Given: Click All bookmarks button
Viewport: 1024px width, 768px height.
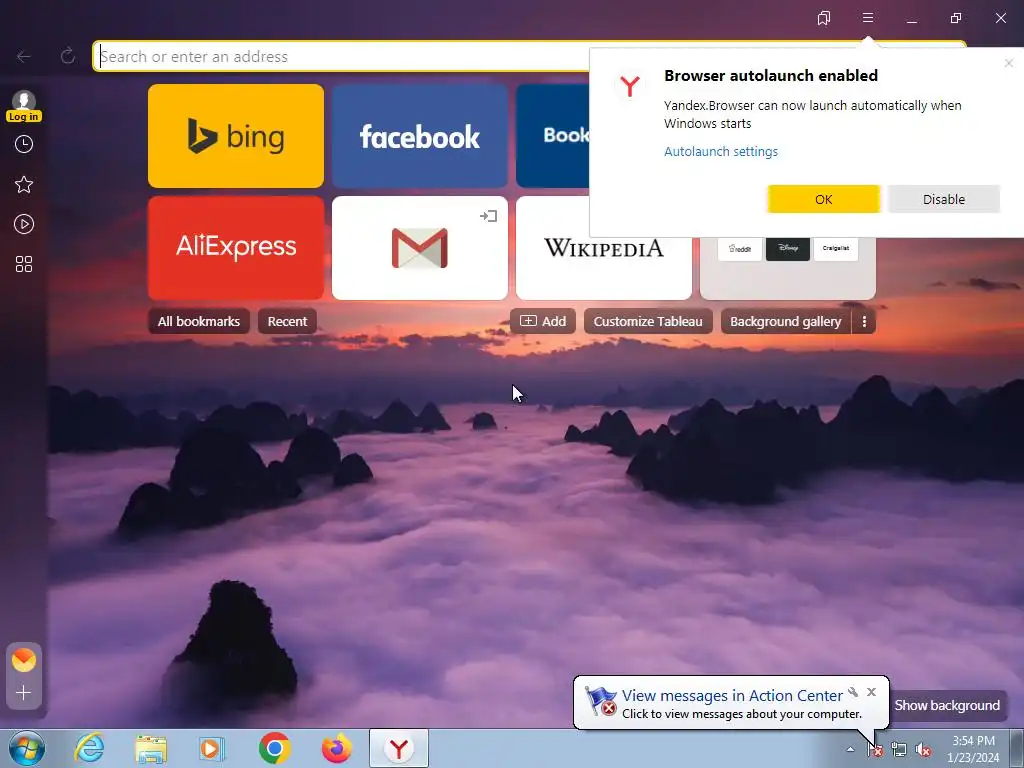Looking at the screenshot, I should coord(199,321).
